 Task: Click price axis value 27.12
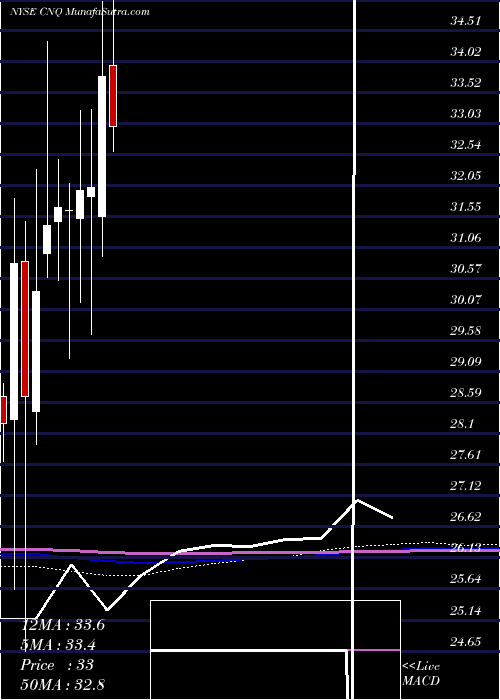pyautogui.click(x=465, y=486)
